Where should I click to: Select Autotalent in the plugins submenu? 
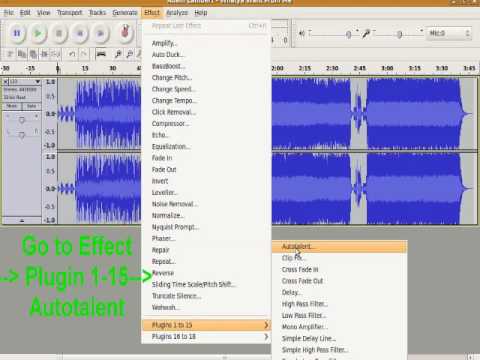point(339,247)
